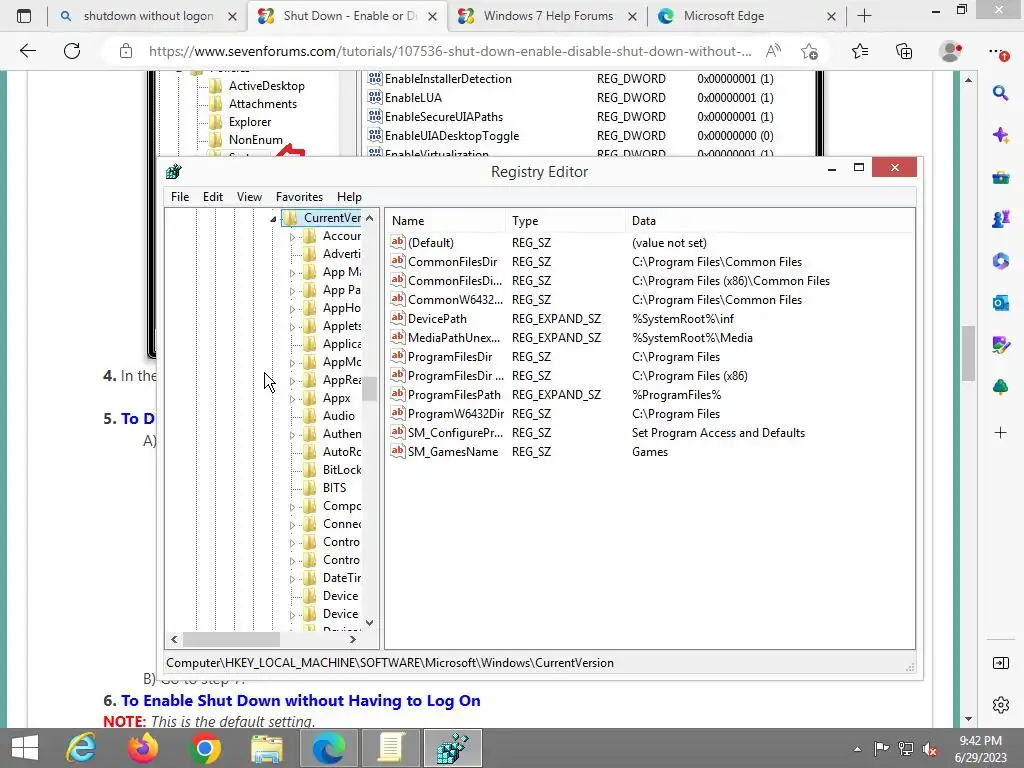Viewport: 1024px width, 768px height.
Task: Click the CommonFilesDir value icon
Action: pos(398,261)
